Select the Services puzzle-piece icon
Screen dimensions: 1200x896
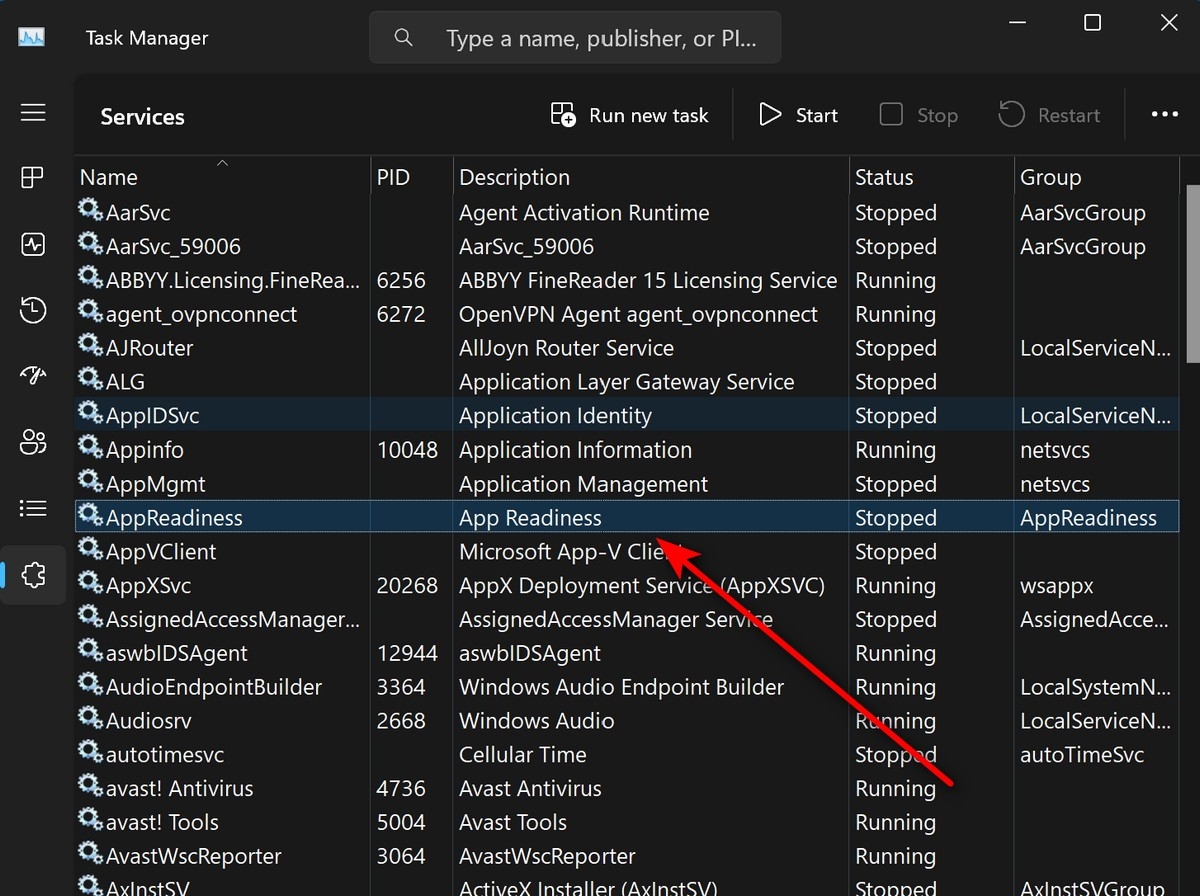coord(33,575)
